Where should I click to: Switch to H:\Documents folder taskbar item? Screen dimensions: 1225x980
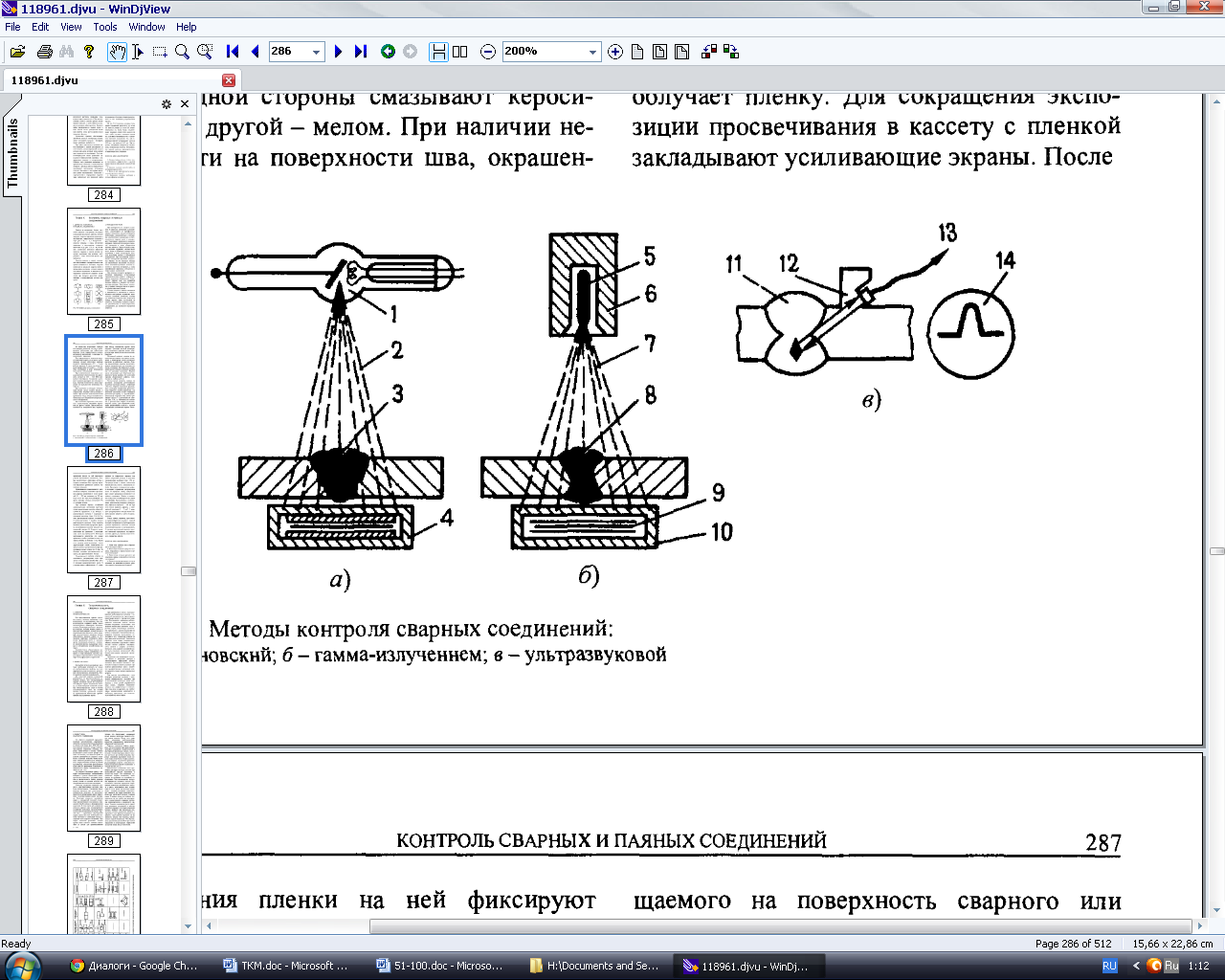click(x=593, y=967)
